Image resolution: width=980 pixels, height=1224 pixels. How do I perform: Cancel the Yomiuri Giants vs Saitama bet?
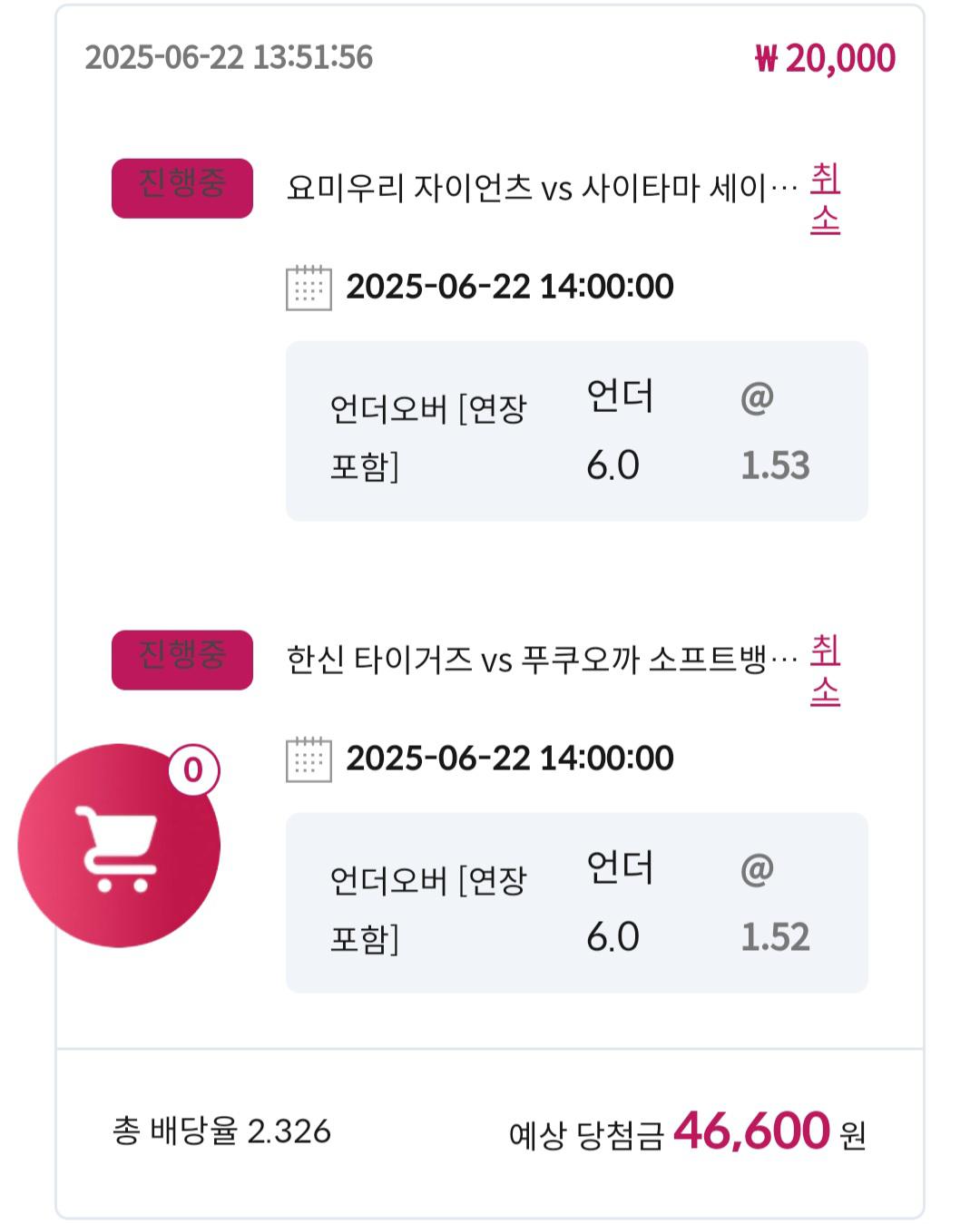825,199
